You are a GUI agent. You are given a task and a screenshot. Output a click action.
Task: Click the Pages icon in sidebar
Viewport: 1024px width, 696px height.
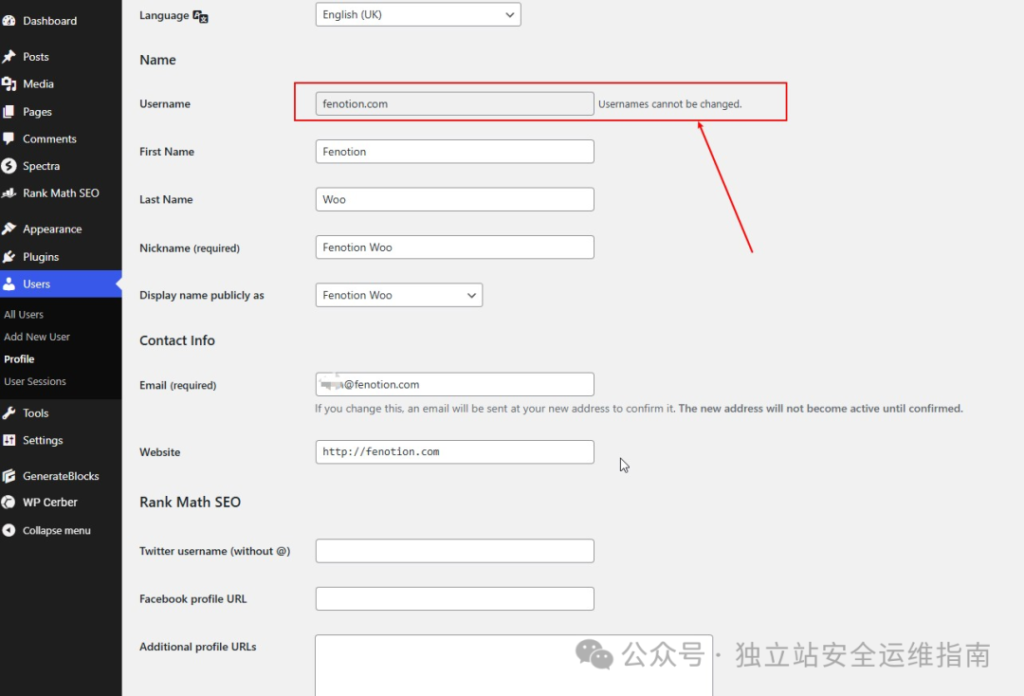9,112
